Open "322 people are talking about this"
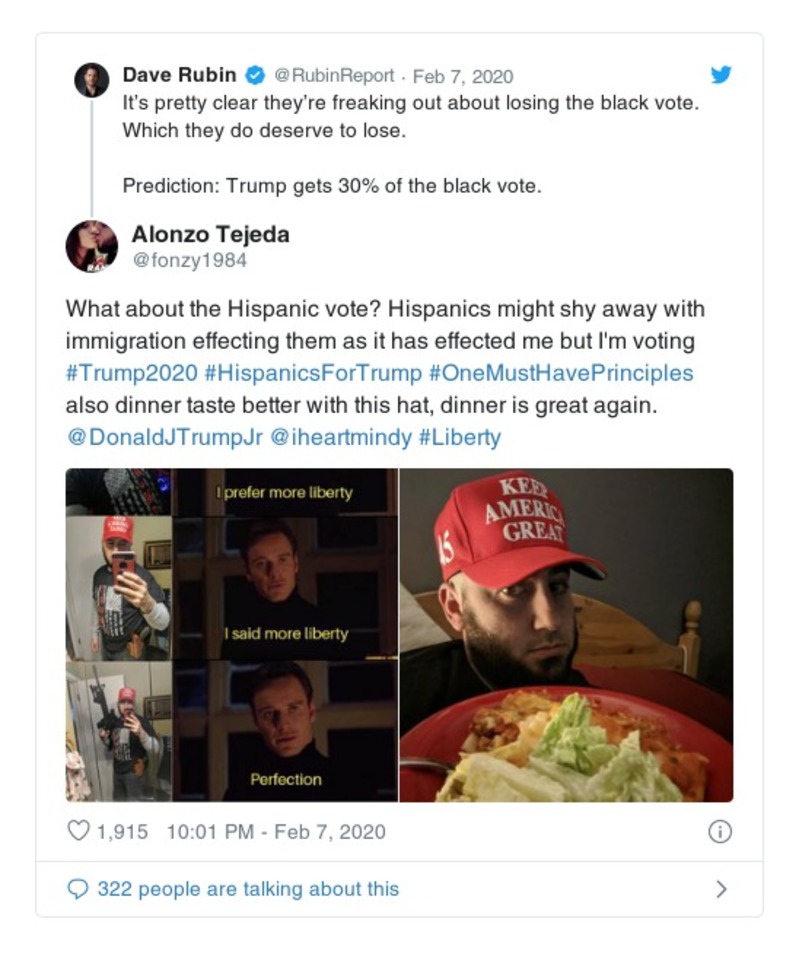This screenshot has width=799, height=957. (247, 889)
